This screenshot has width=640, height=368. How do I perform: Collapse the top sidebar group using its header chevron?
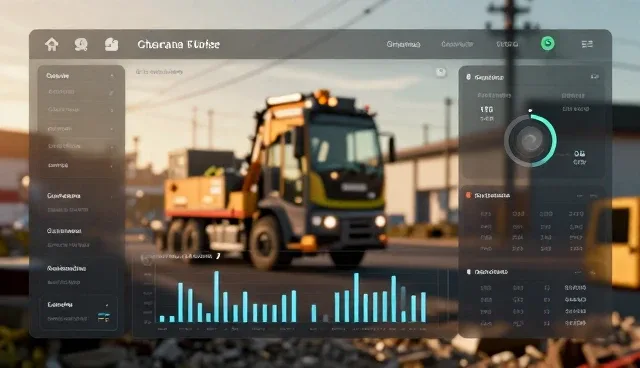[x=112, y=76]
